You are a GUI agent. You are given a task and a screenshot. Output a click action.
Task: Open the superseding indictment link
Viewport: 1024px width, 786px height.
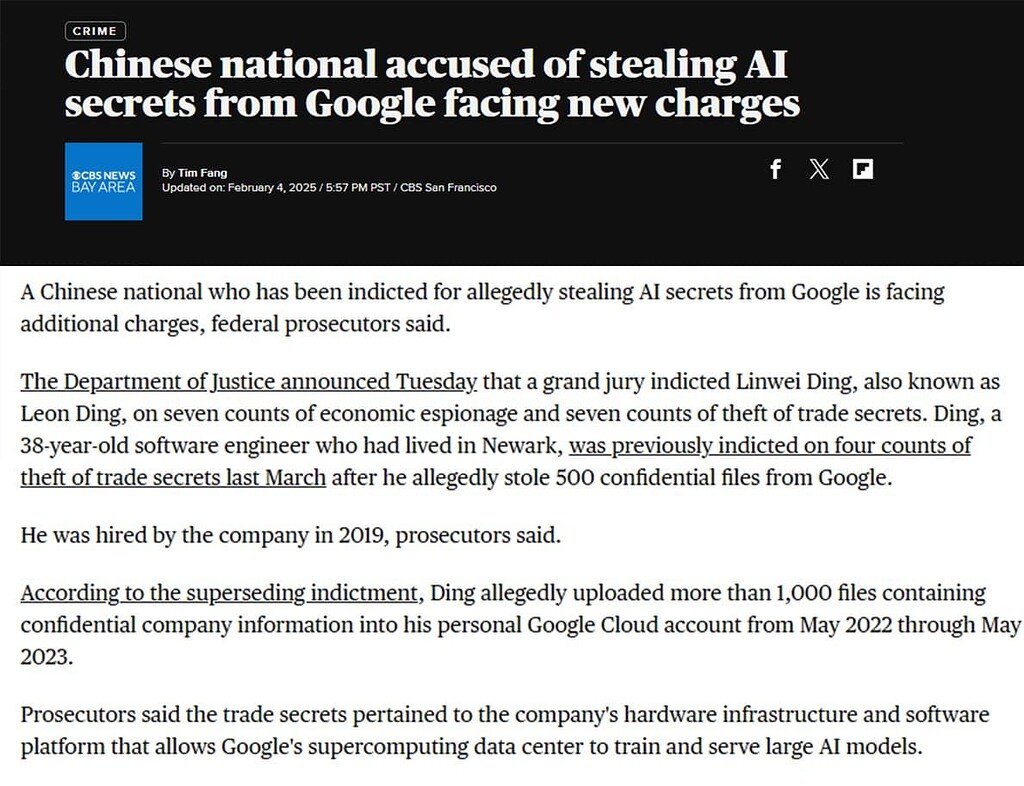[218, 592]
